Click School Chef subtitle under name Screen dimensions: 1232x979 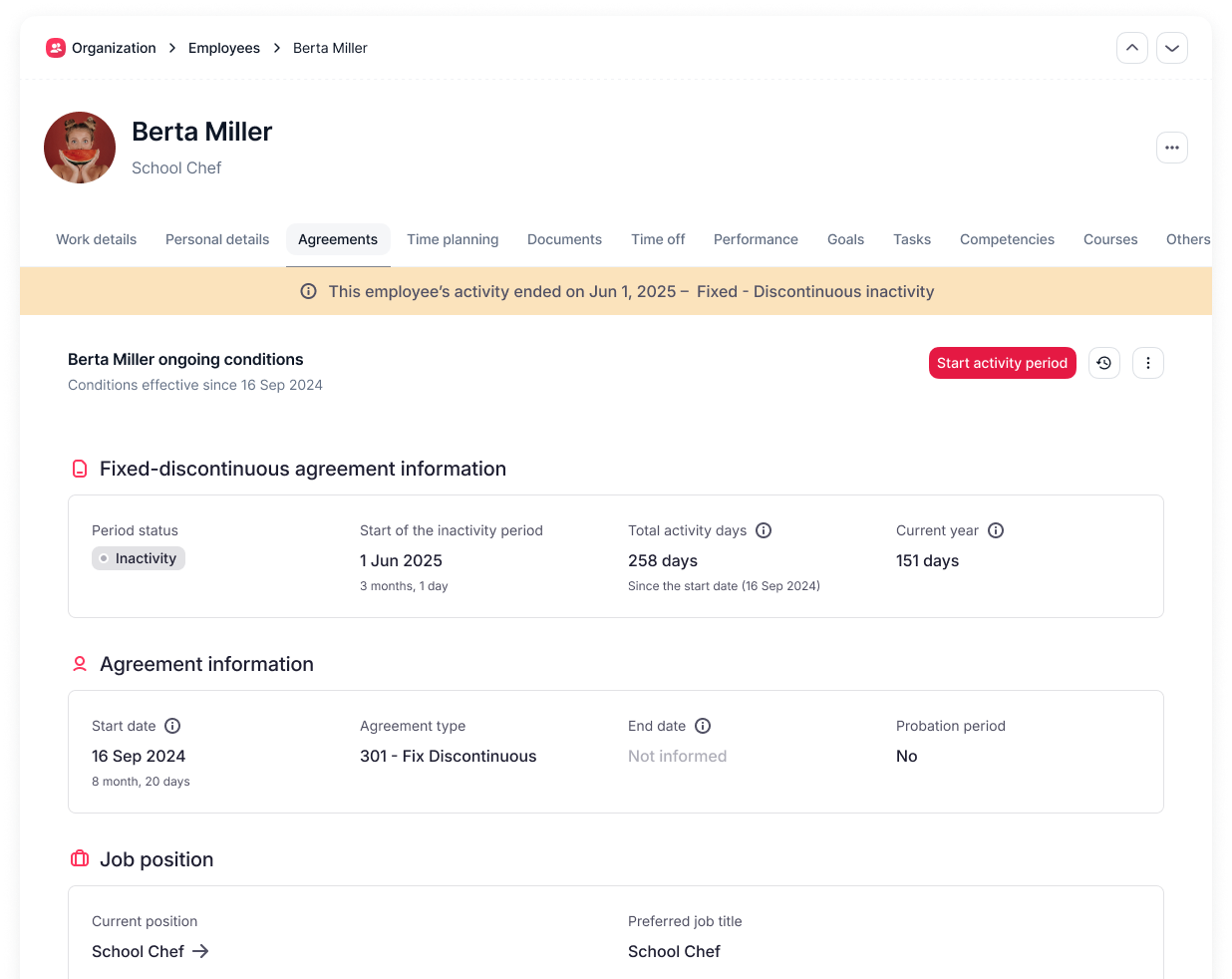click(176, 167)
